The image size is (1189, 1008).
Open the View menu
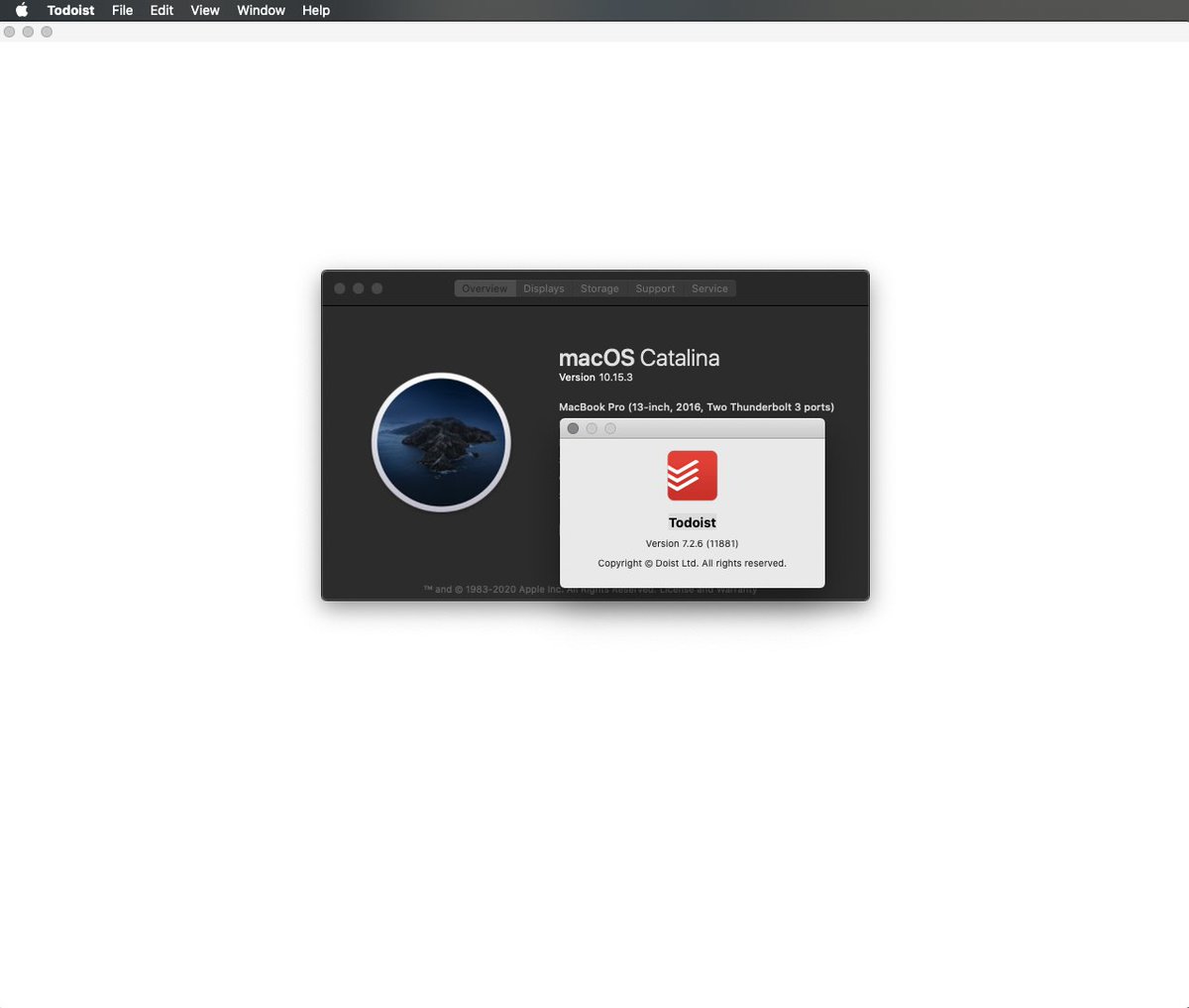(x=205, y=10)
